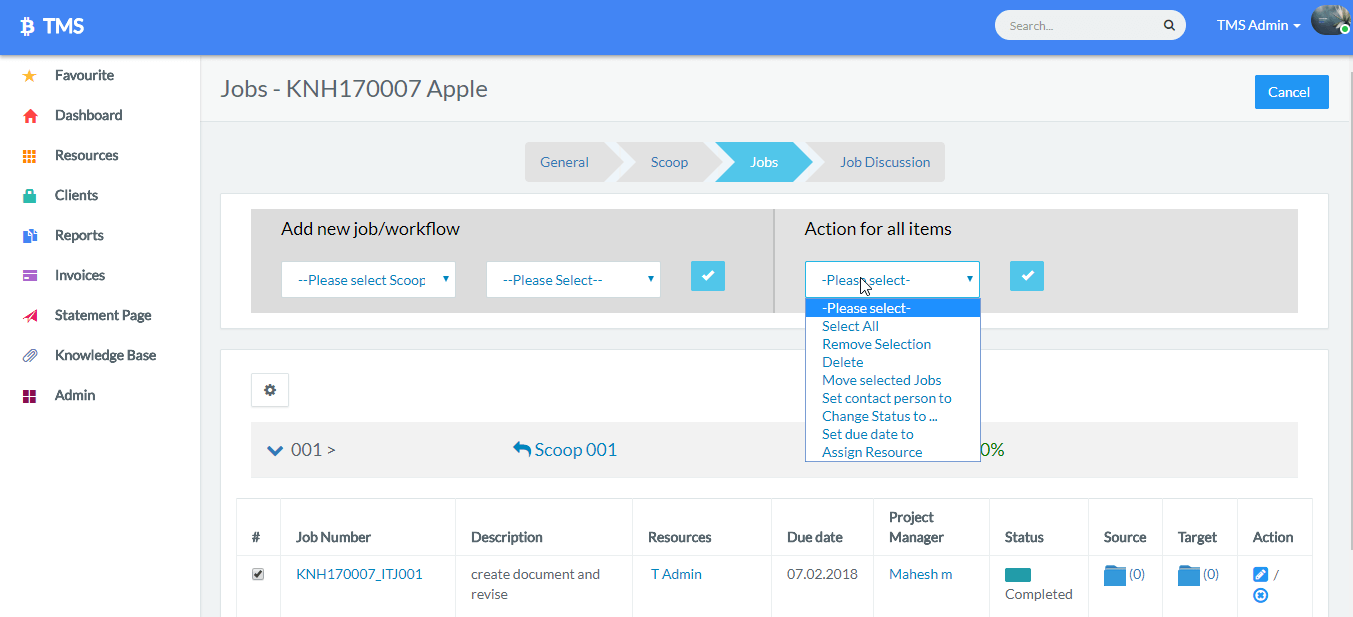This screenshot has height=617, width=1353.
Task: Open the Please select Scoop dropdown
Action: pos(368,280)
